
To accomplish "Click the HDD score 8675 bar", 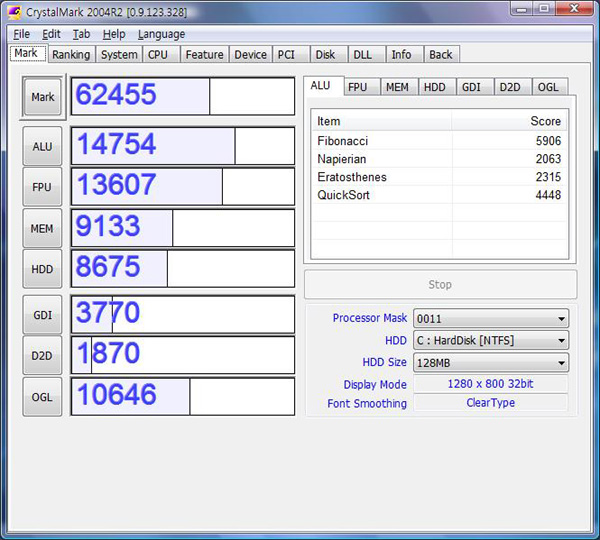I will point(183,268).
